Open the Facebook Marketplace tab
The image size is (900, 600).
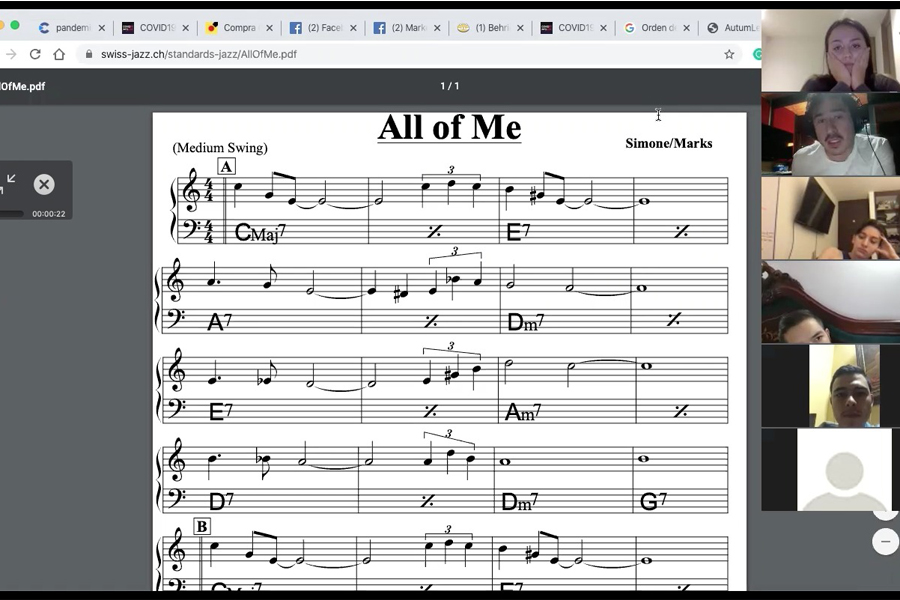tap(404, 28)
